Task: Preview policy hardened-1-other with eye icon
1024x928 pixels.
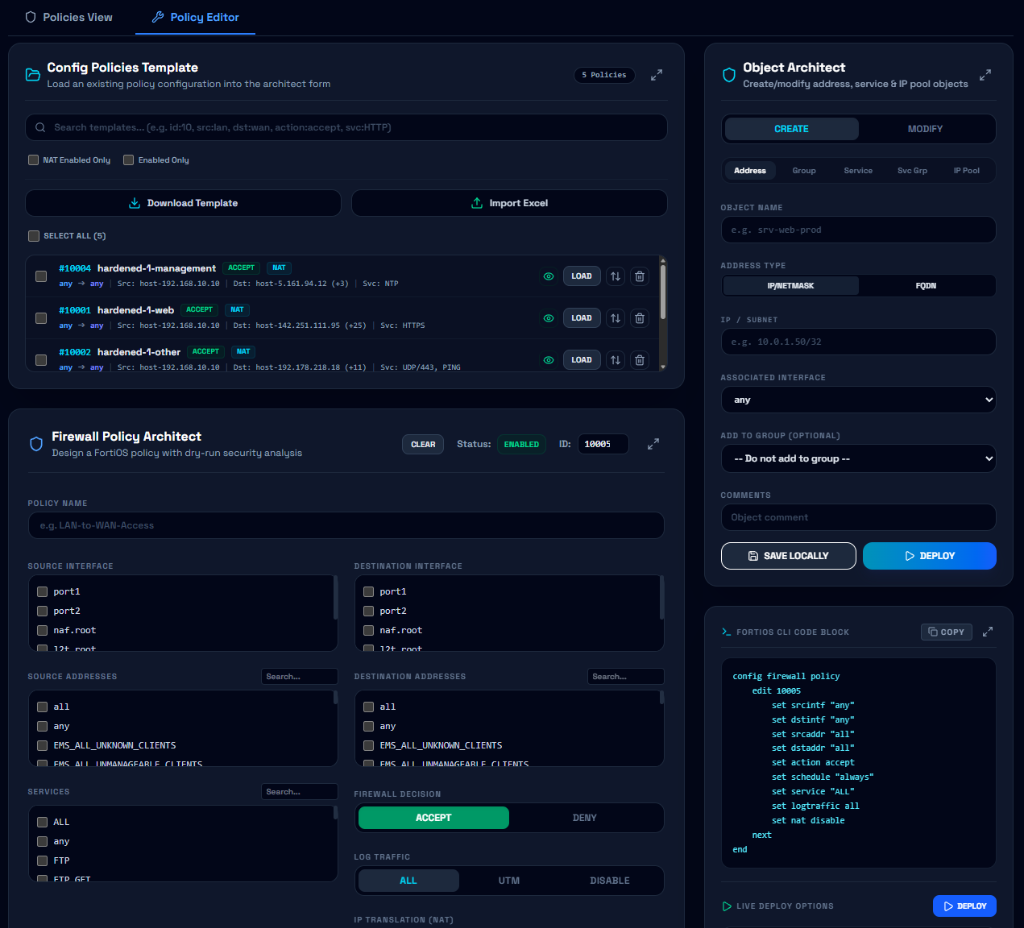Action: 549,360
